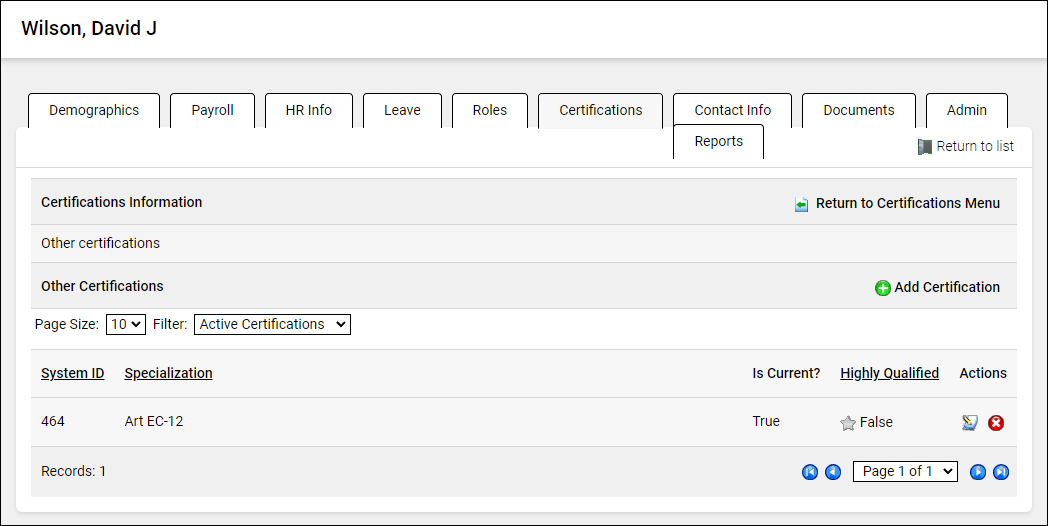The width and height of the screenshot is (1048, 526).
Task: Expand the Active Certifications filter dropdown
Action: pyautogui.click(x=272, y=324)
